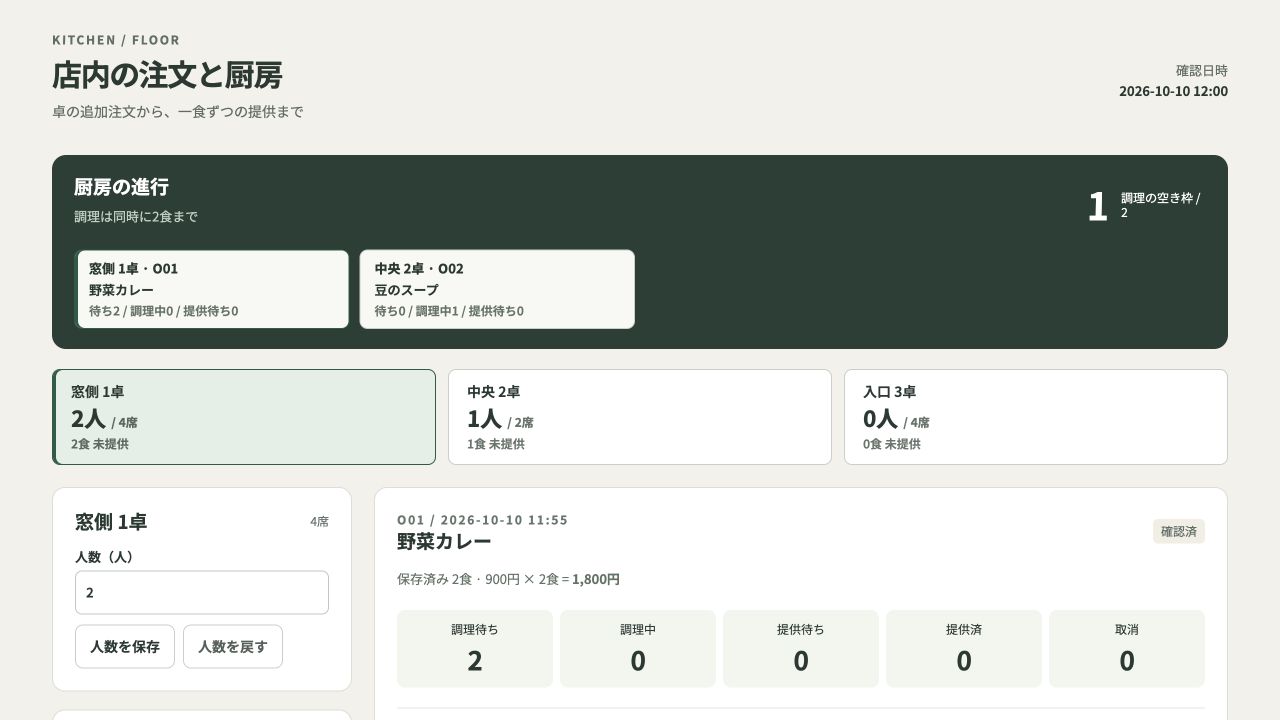Click the 提供待ち count tile
The width and height of the screenshot is (1280, 720).
(x=801, y=649)
